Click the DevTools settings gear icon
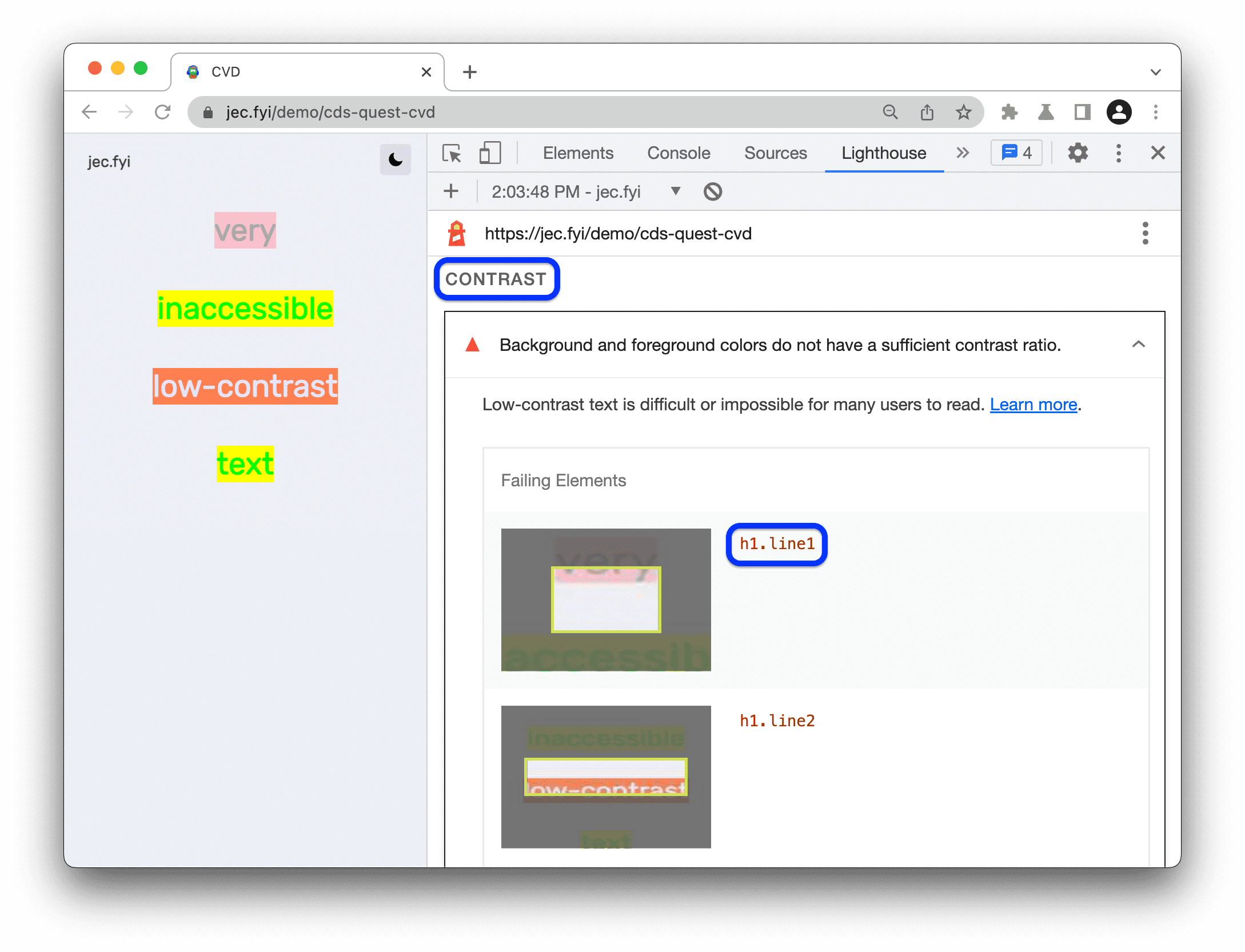 (x=1078, y=153)
